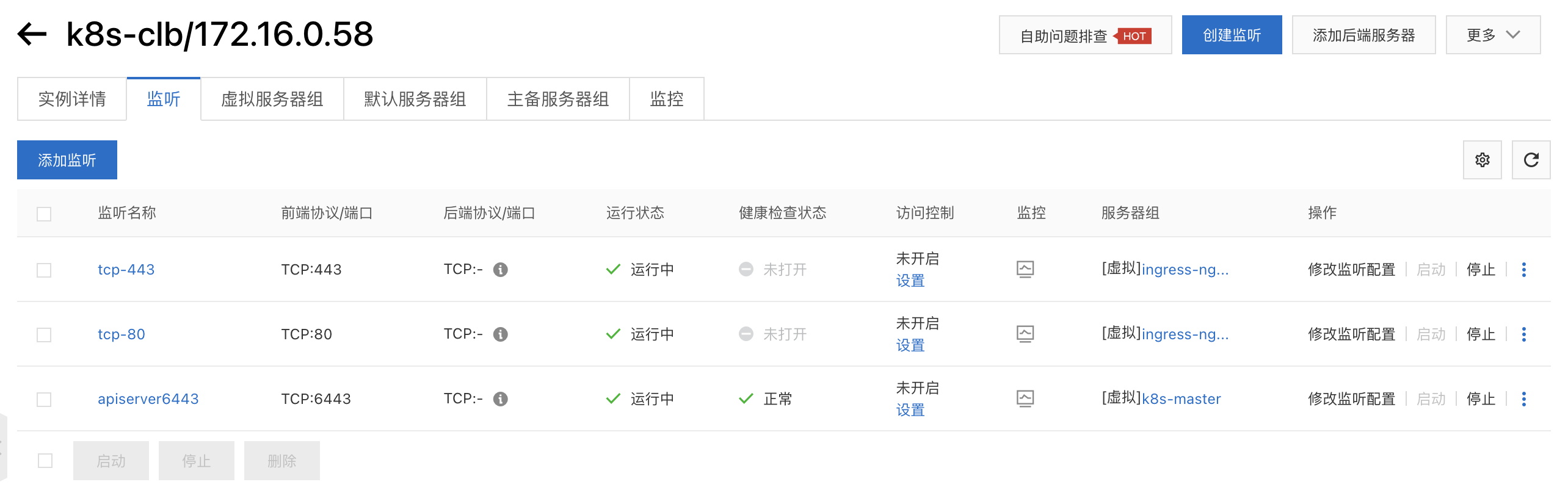Open the k8s-master server group link
Image resolution: width=1568 pixels, height=504 pixels.
[1181, 399]
